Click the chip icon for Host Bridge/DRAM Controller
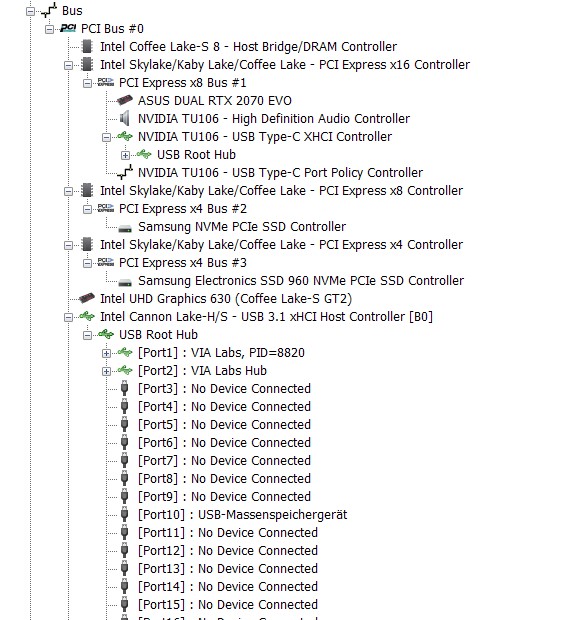Screen dimensions: 568x620 click(87, 47)
